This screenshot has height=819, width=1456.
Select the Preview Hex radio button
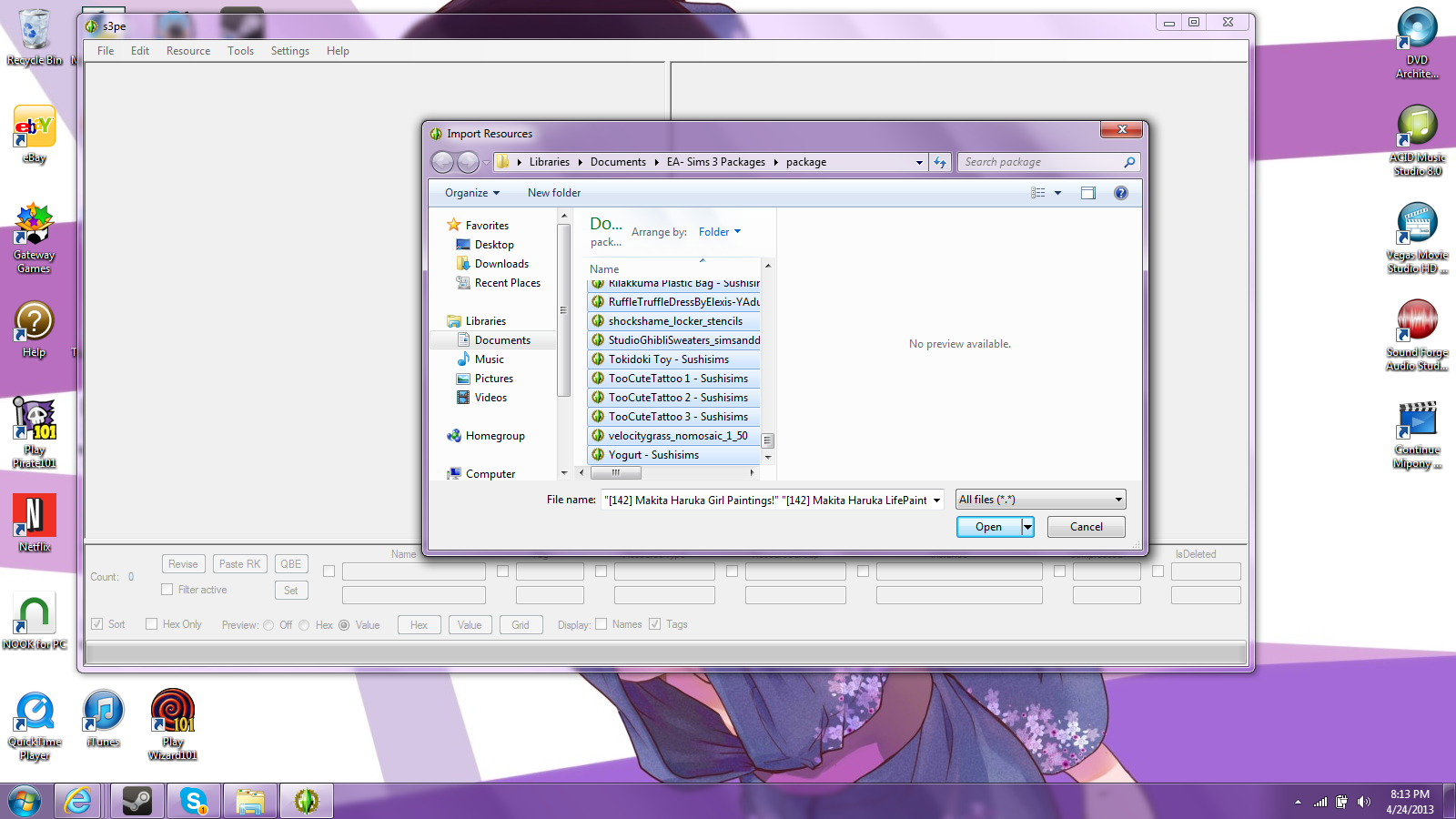click(x=304, y=625)
